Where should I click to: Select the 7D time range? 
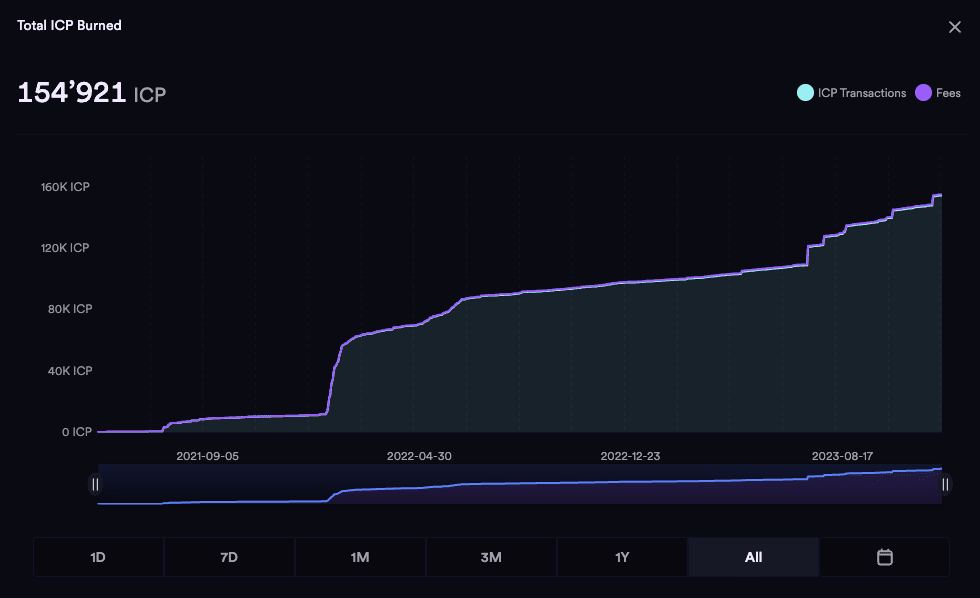(229, 557)
